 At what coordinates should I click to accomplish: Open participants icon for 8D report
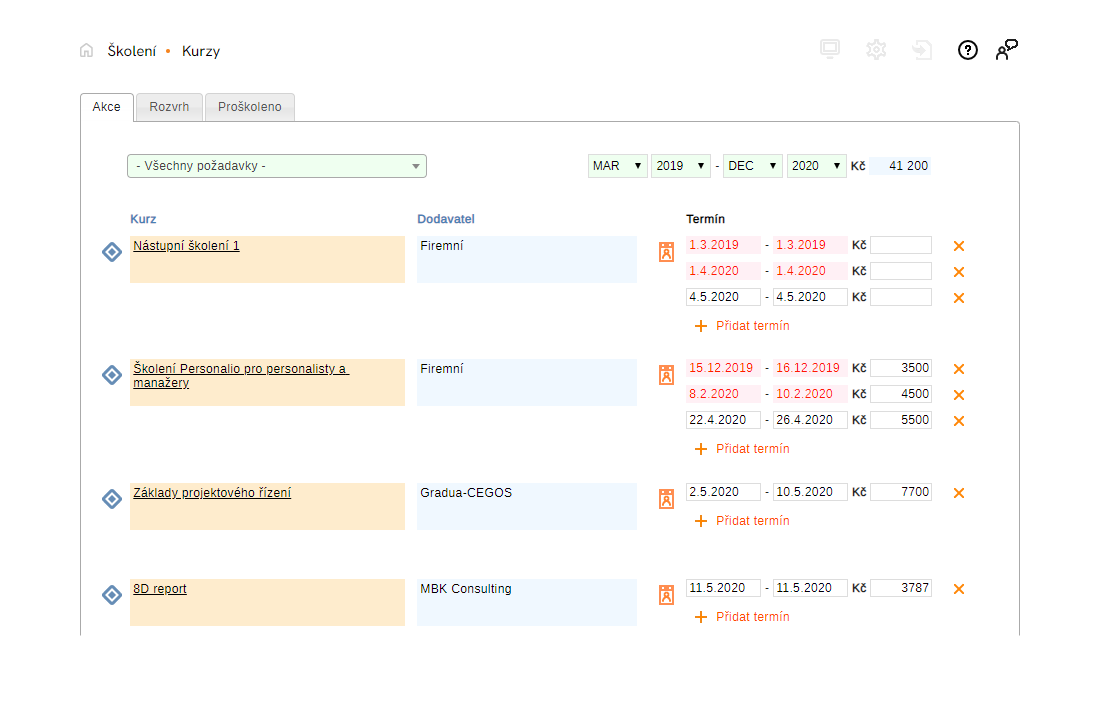[666, 594]
